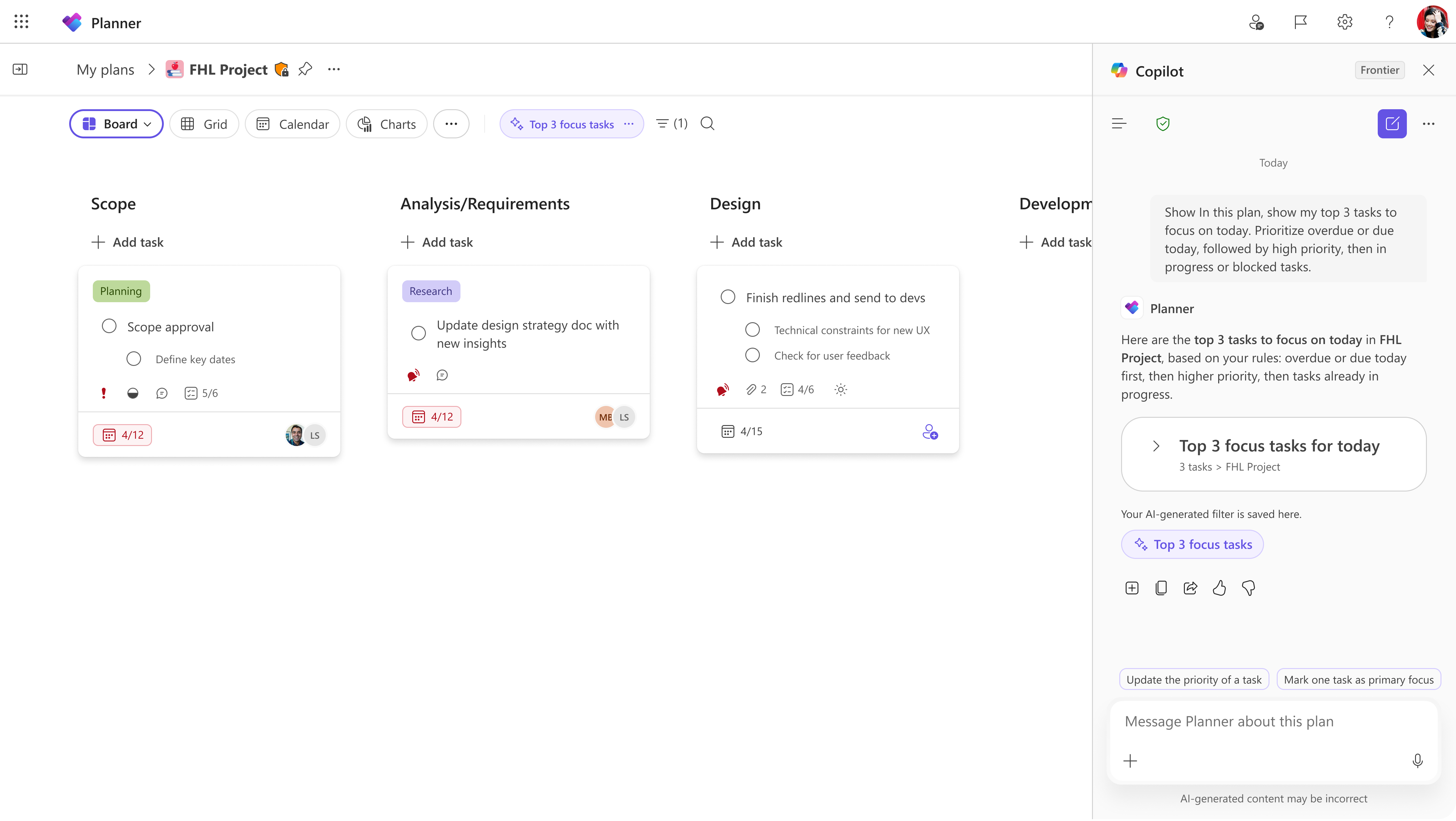
Task: Open 4/12 due date on Scope approval
Action: point(122,435)
